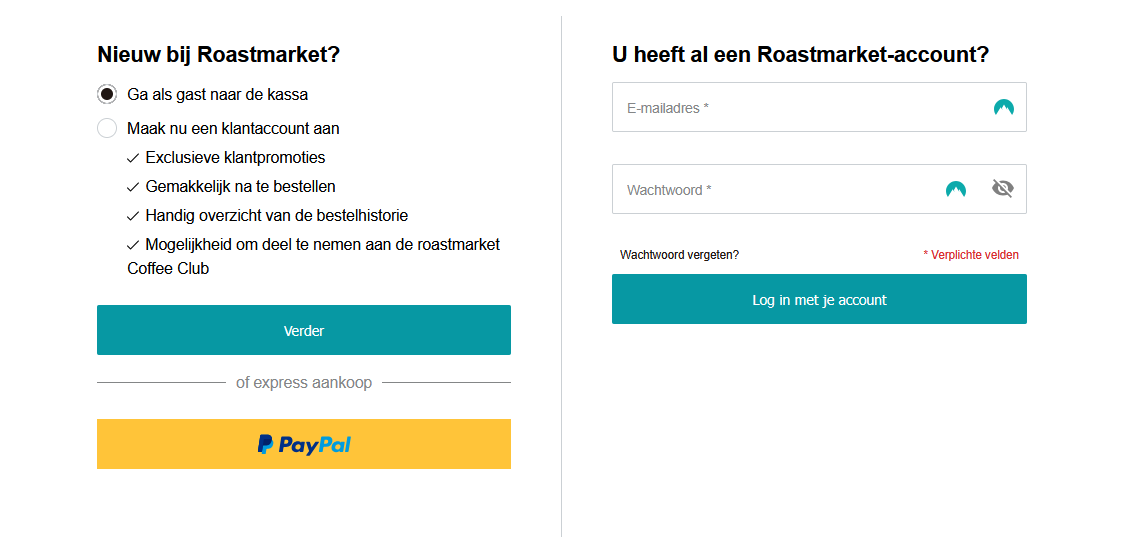Open the NordPass autofill icon in Wachtwoord field
The width and height of the screenshot is (1127, 537).
[x=956, y=189]
